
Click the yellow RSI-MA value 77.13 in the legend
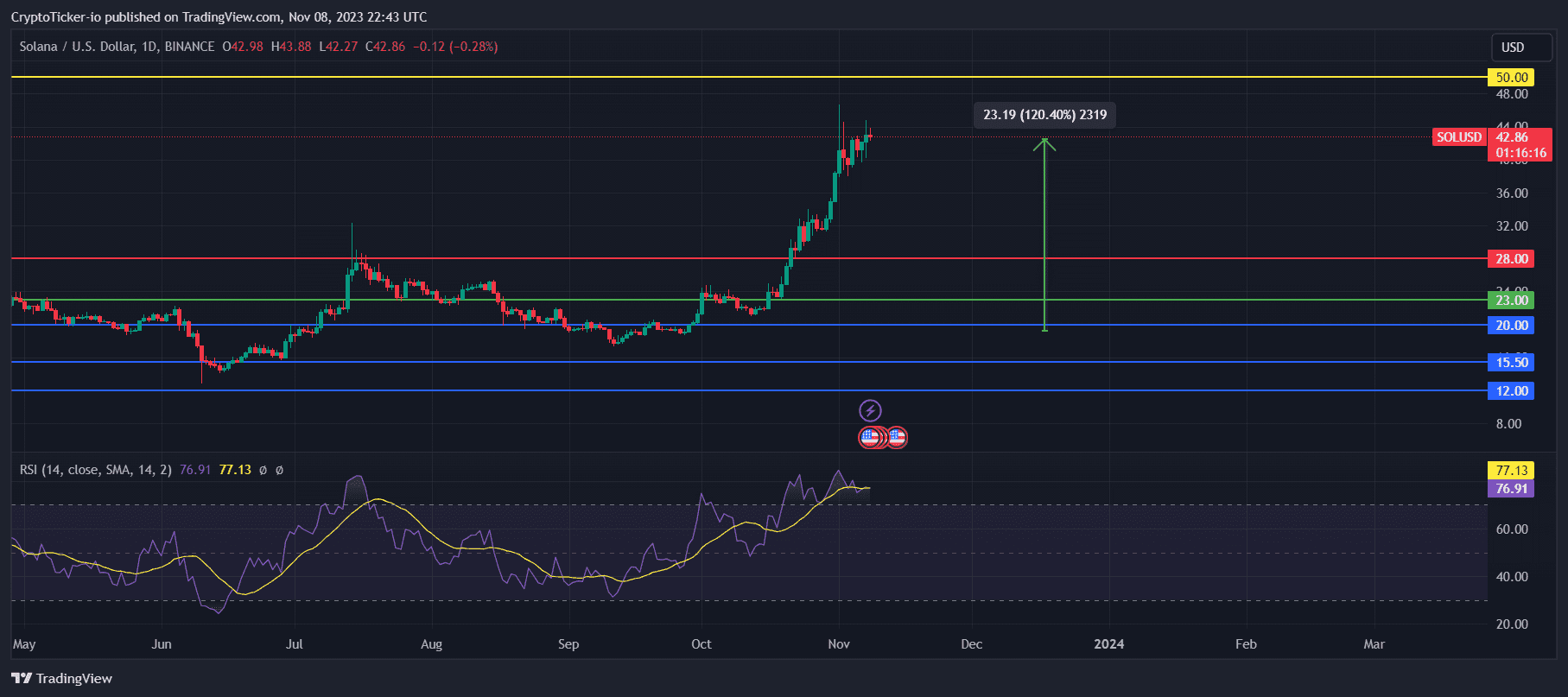tap(235, 470)
